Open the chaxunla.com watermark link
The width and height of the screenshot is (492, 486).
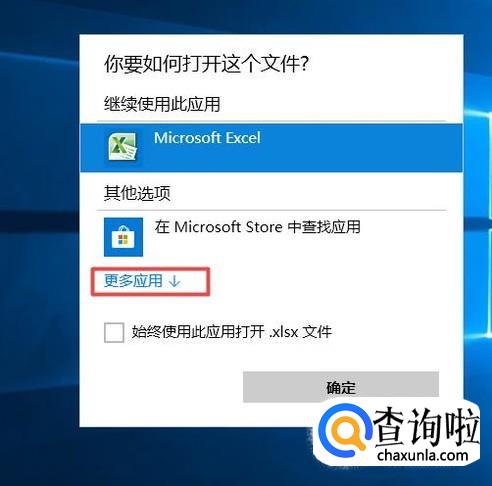click(x=423, y=455)
